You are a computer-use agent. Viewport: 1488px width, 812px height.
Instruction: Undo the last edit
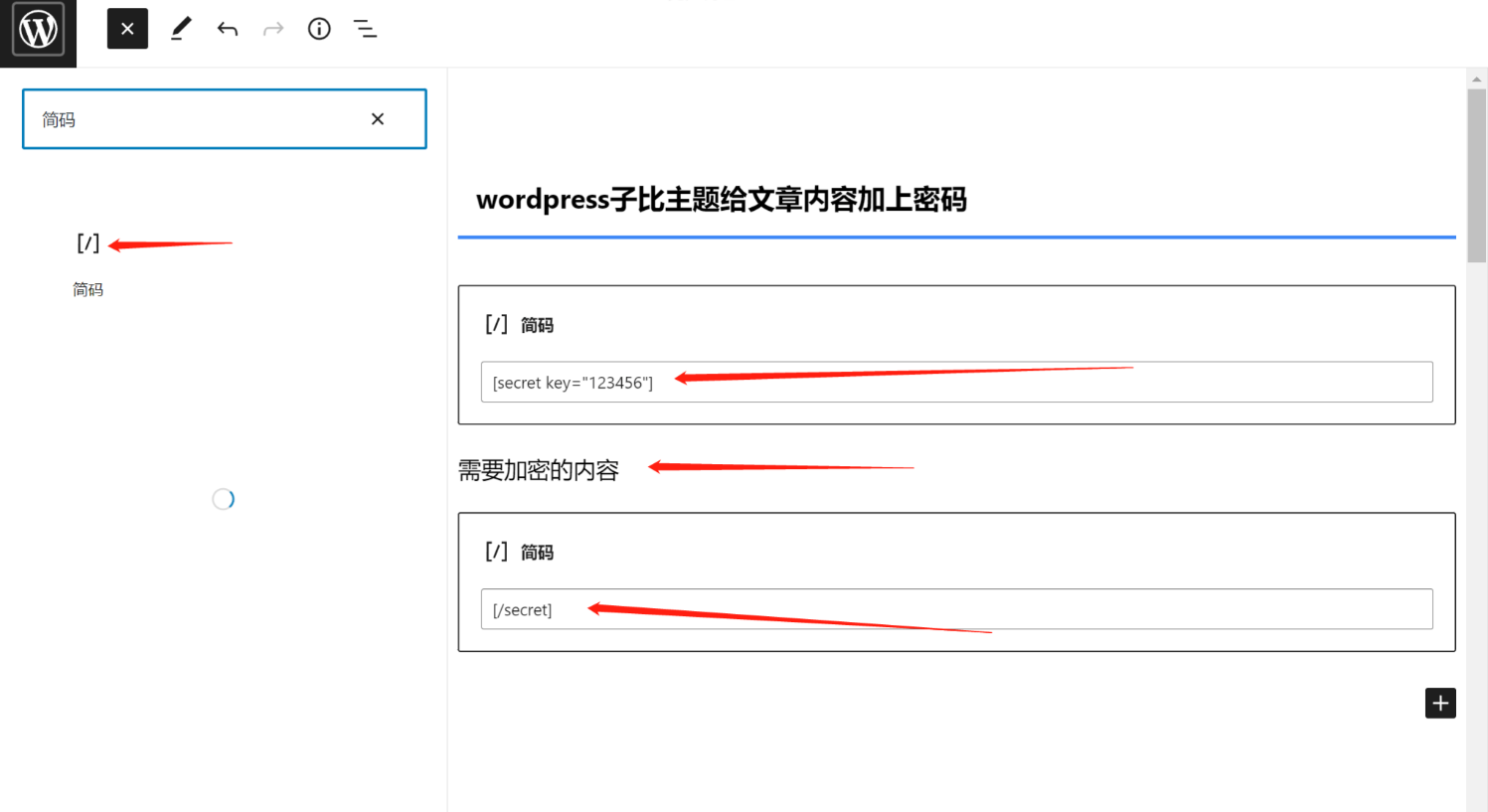click(228, 29)
